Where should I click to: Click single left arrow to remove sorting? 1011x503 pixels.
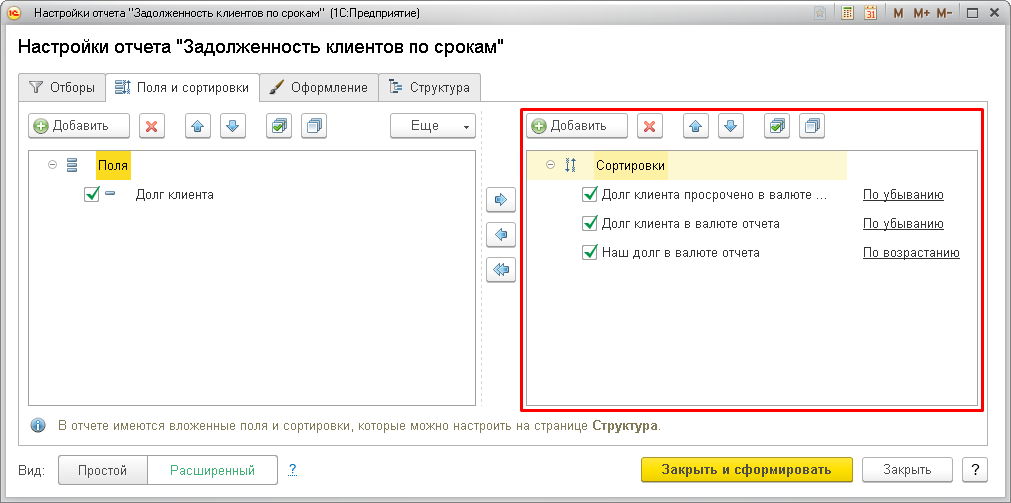pos(501,234)
